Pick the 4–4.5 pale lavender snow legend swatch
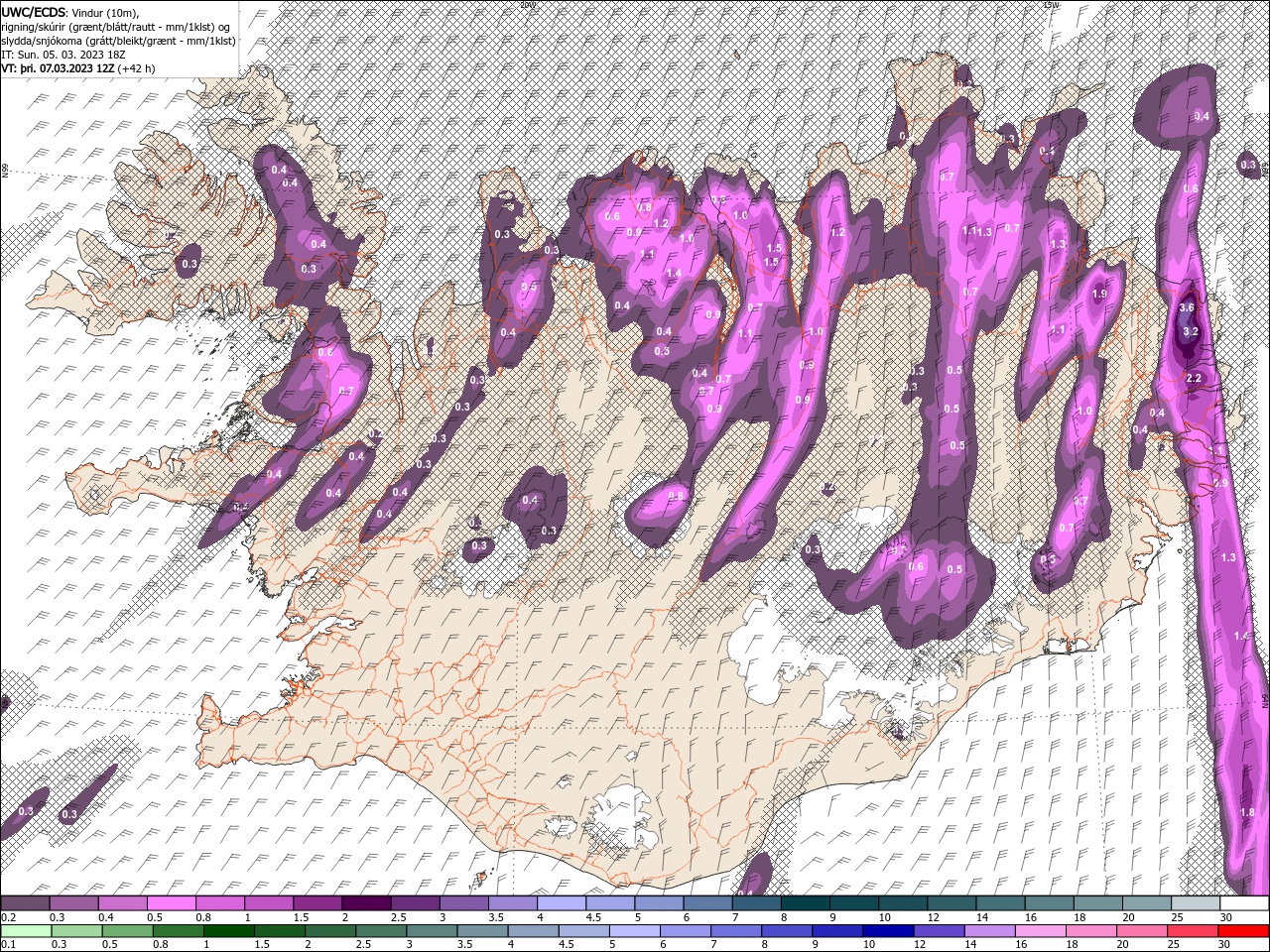The height and width of the screenshot is (952, 1270). (562, 903)
